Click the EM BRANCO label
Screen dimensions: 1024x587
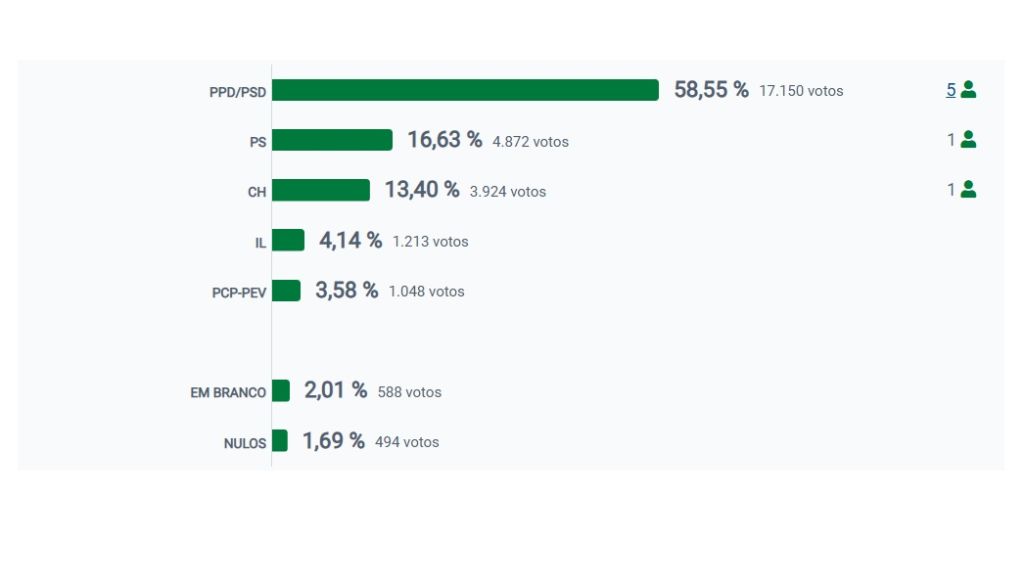228,393
